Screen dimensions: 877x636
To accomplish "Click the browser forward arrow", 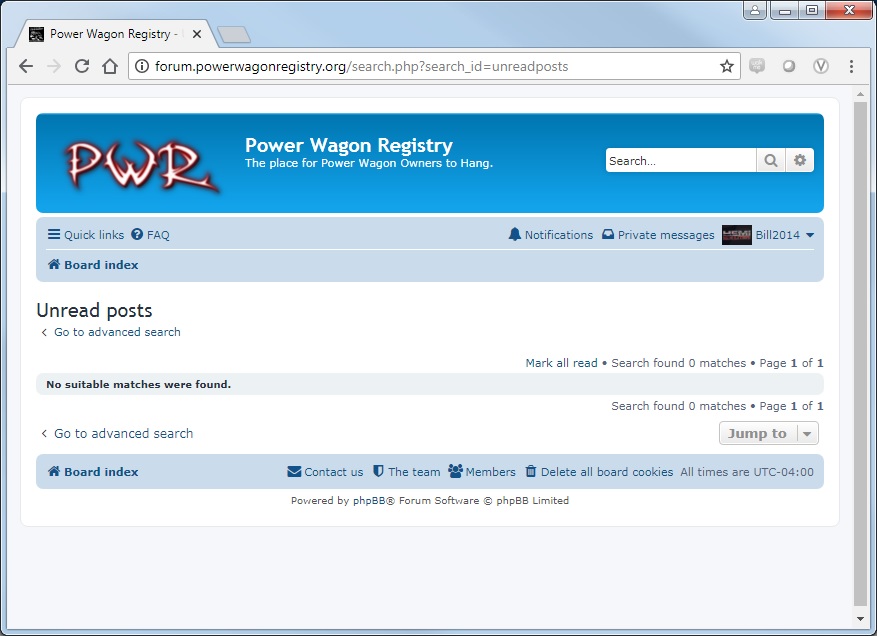I will 54,66.
